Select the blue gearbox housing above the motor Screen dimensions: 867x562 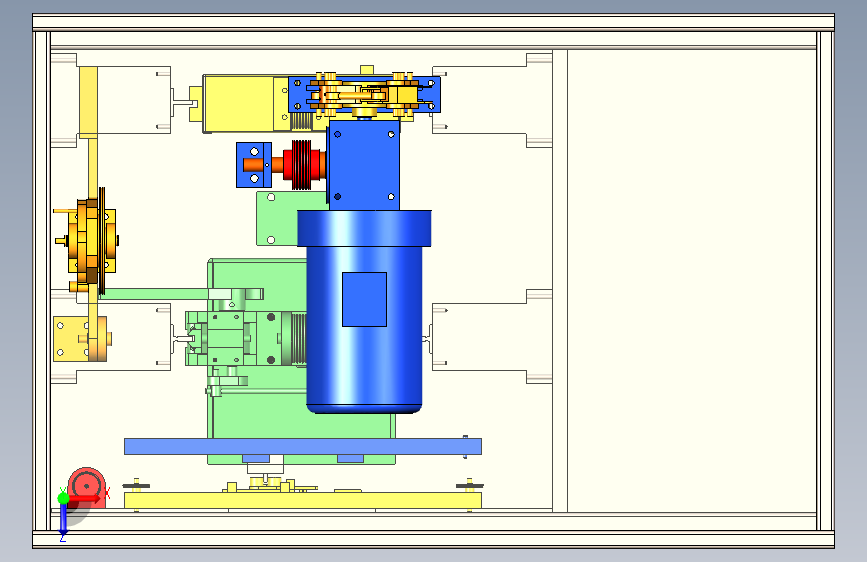click(x=363, y=166)
